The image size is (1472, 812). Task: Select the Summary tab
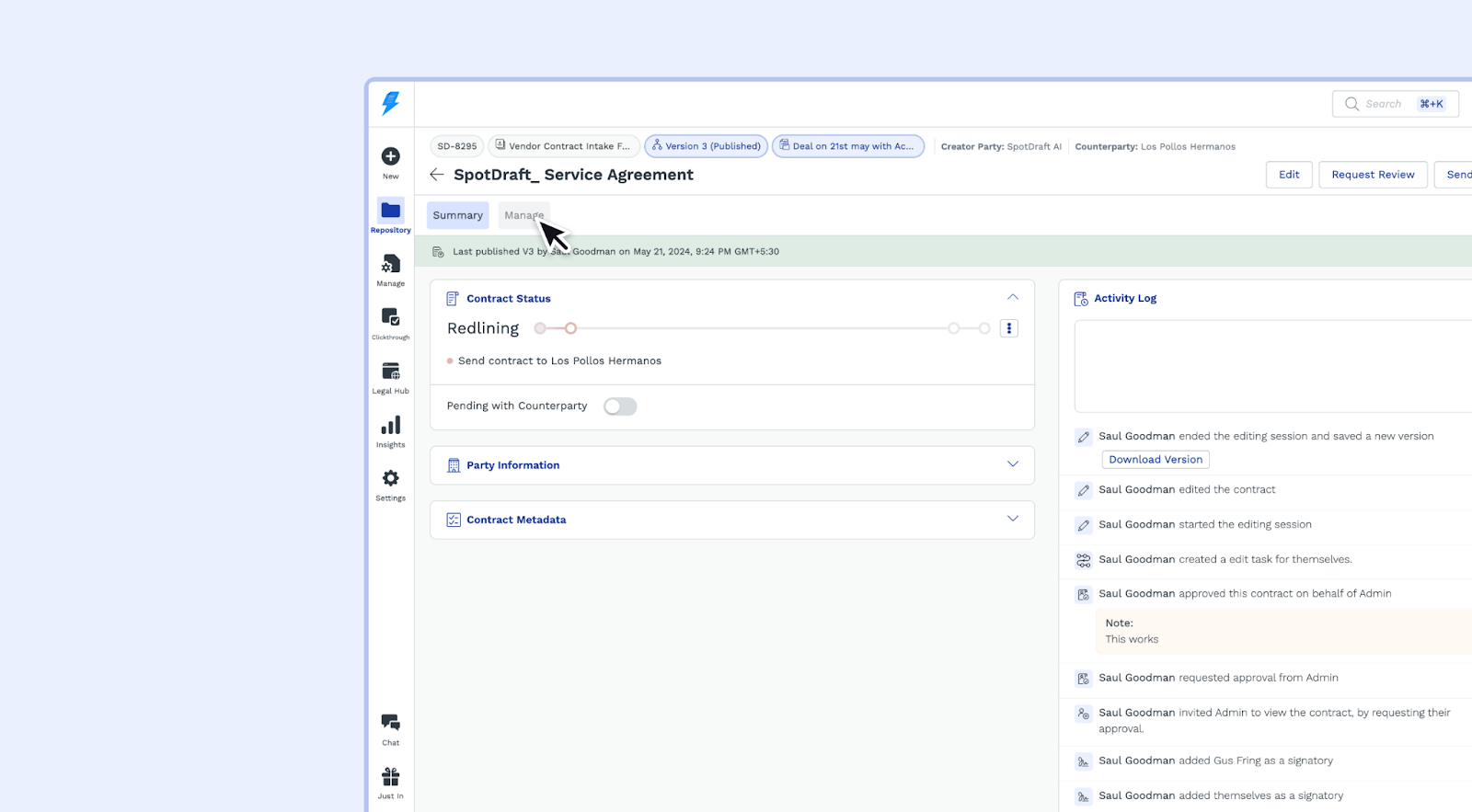click(x=457, y=215)
